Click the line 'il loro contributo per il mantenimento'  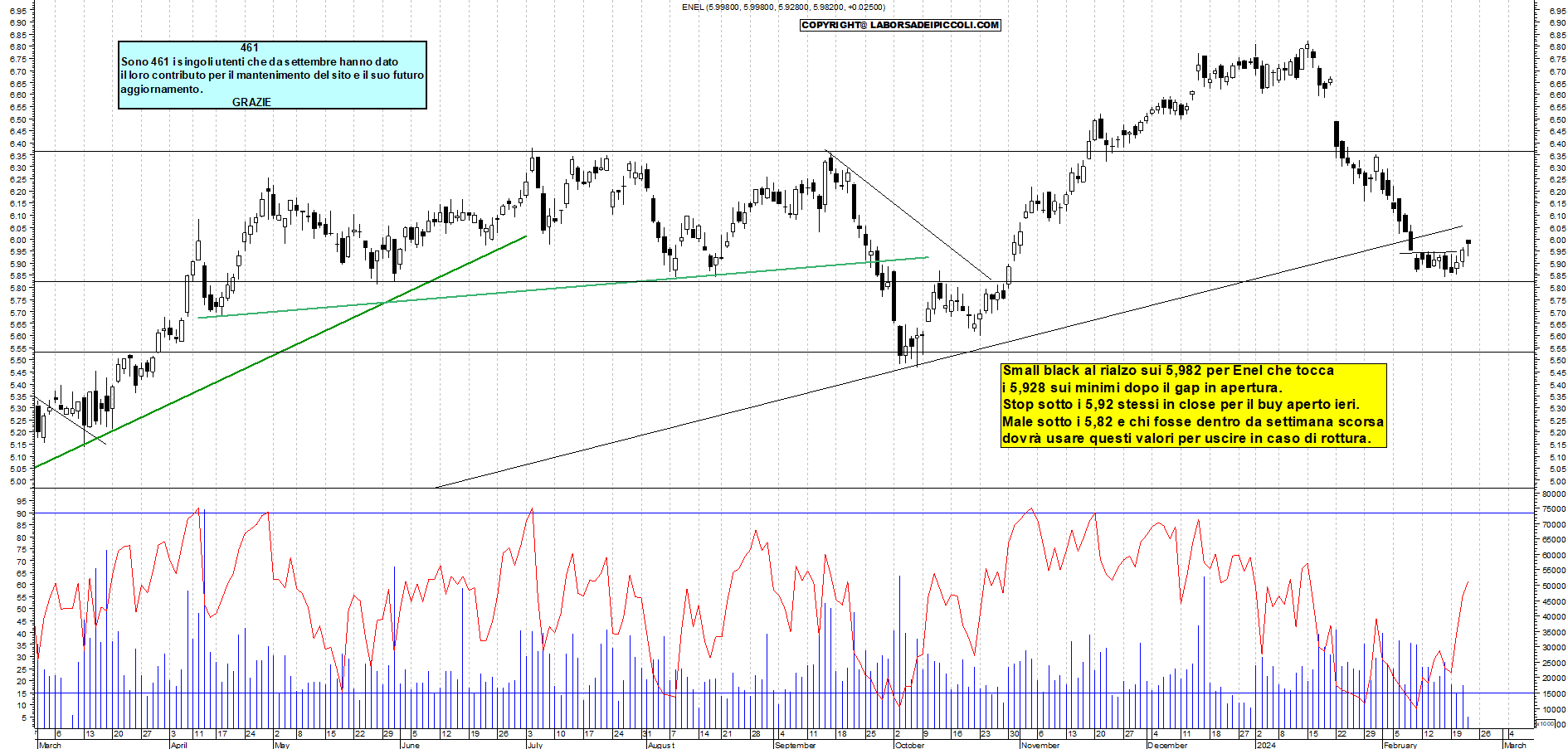[272, 75]
